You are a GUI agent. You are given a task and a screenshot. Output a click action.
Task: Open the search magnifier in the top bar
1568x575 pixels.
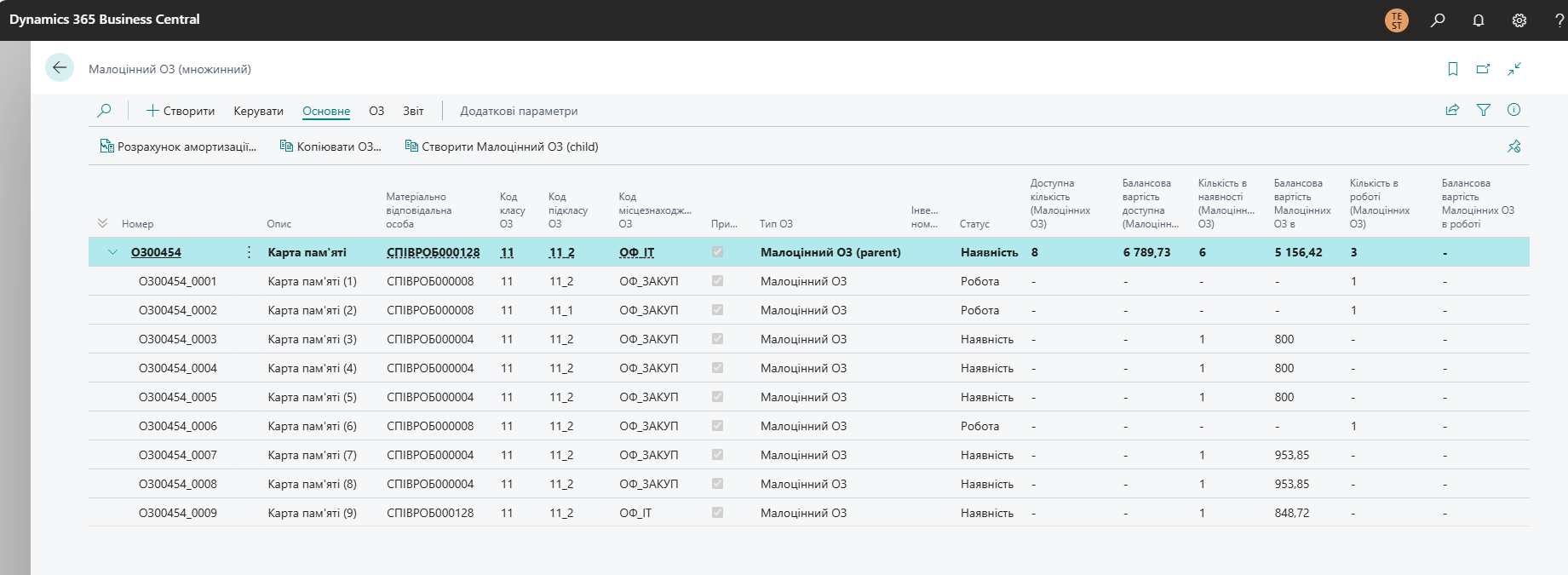pos(1438,20)
